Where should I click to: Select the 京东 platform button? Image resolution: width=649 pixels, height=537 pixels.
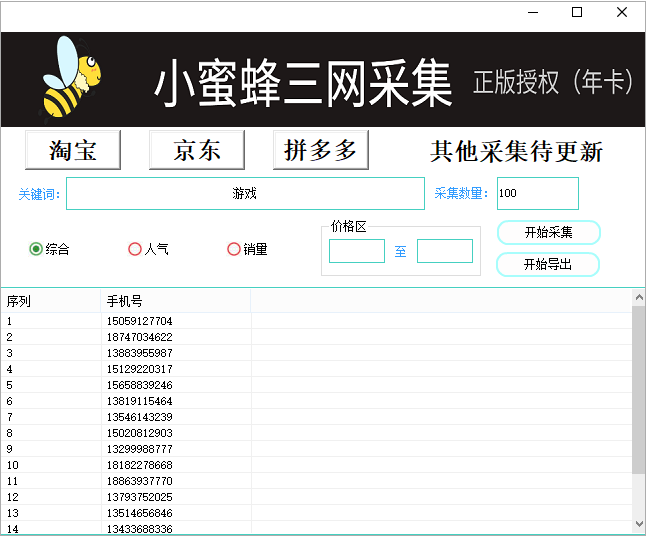coord(197,150)
